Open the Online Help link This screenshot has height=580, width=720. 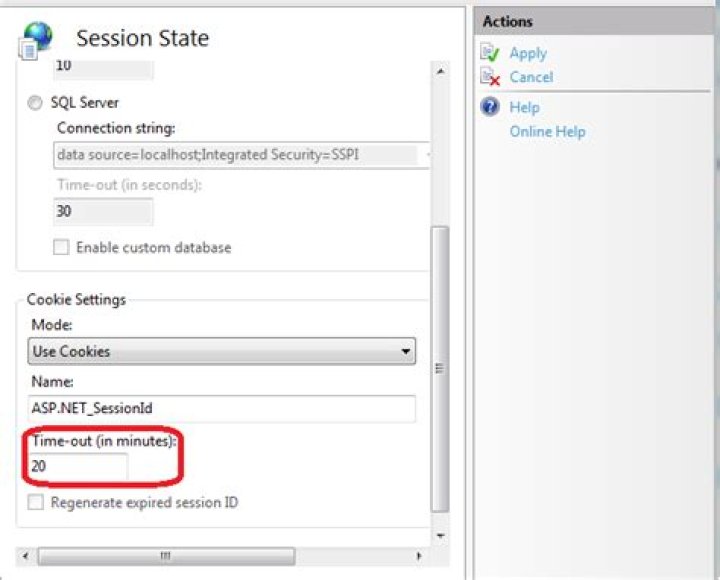pos(547,132)
